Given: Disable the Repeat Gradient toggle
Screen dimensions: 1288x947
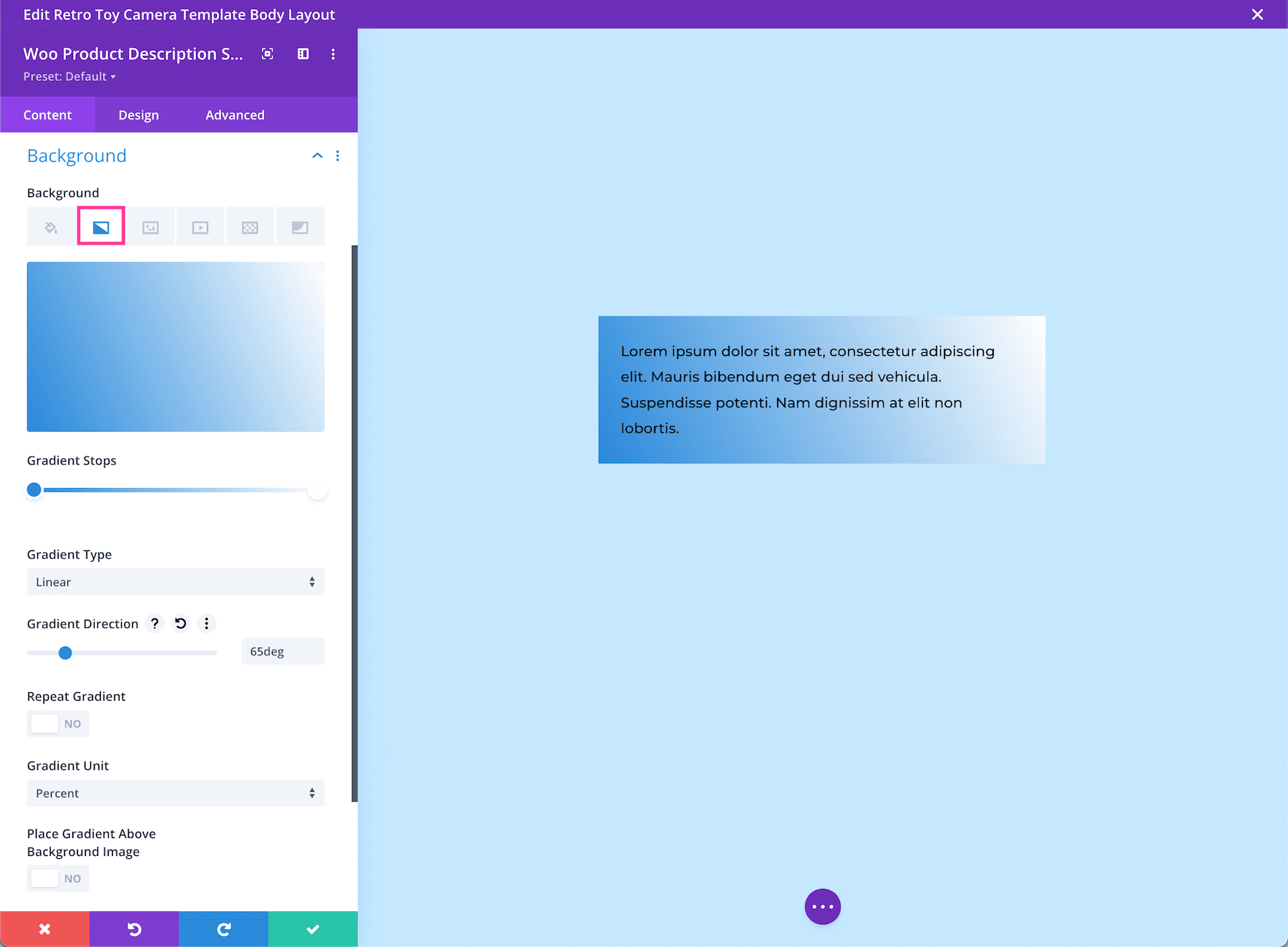Looking at the screenshot, I should 58,724.
